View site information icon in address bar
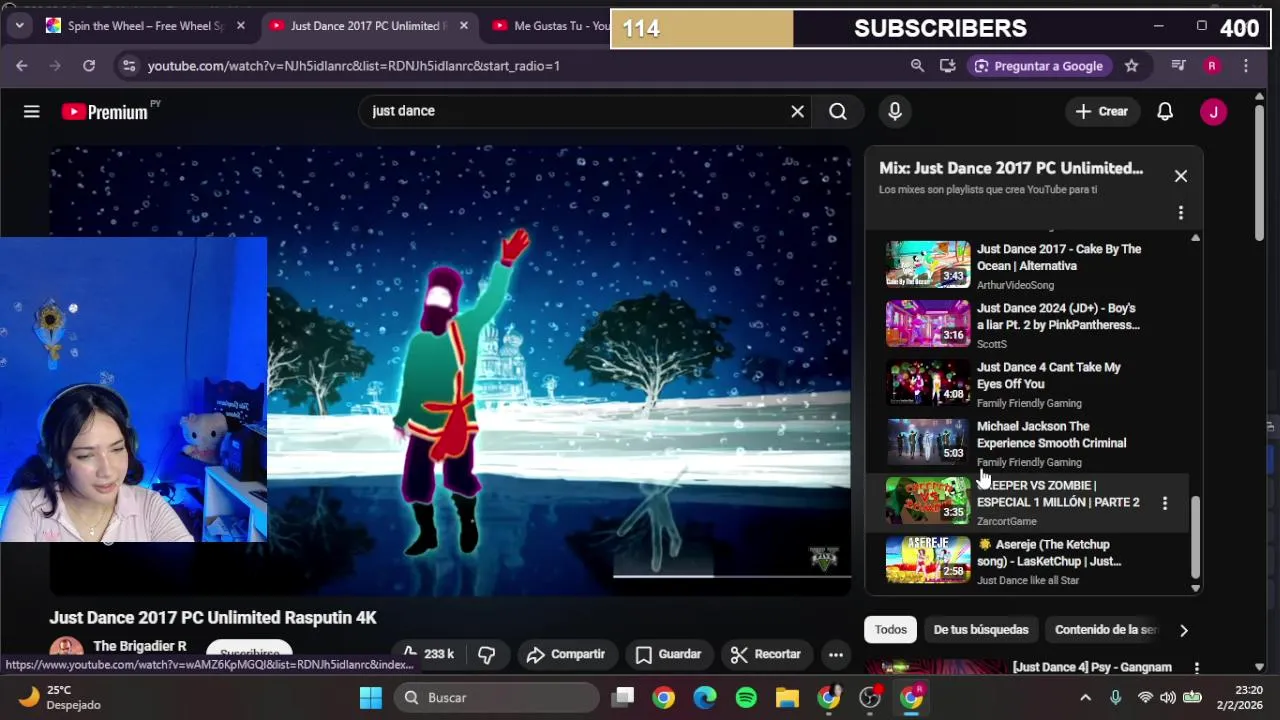The height and width of the screenshot is (720, 1280). (x=128, y=66)
